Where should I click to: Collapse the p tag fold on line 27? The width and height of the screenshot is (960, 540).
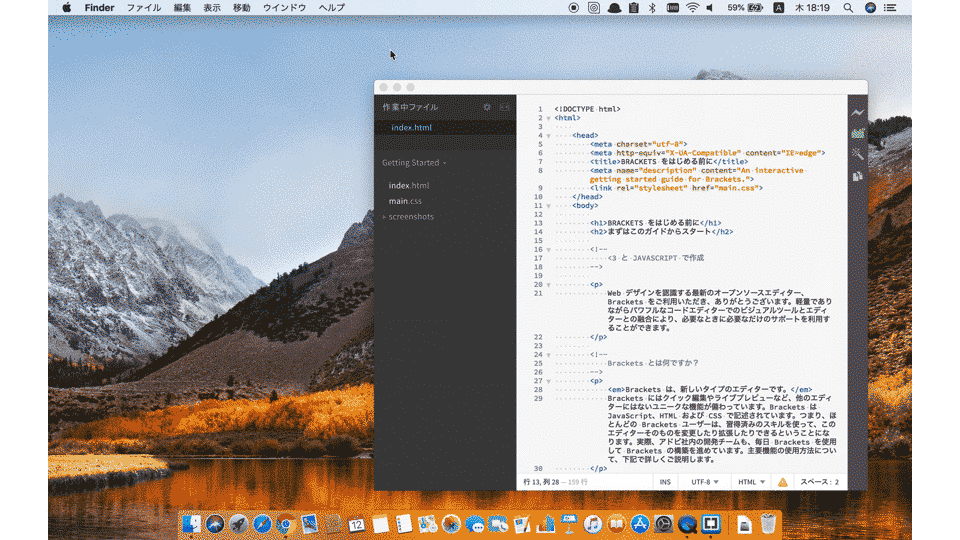click(549, 381)
